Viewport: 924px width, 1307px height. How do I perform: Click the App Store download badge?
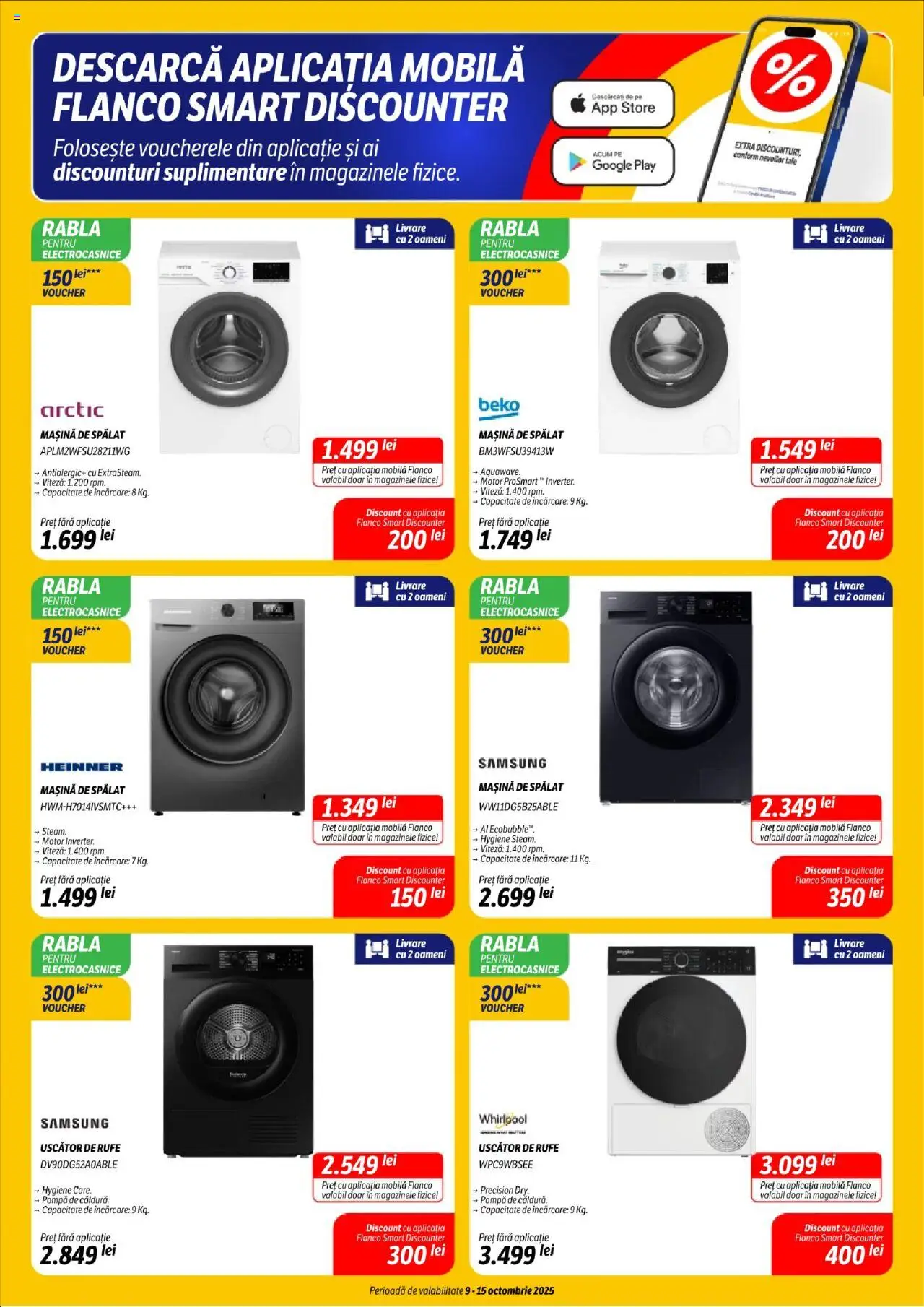pyautogui.click(x=613, y=104)
